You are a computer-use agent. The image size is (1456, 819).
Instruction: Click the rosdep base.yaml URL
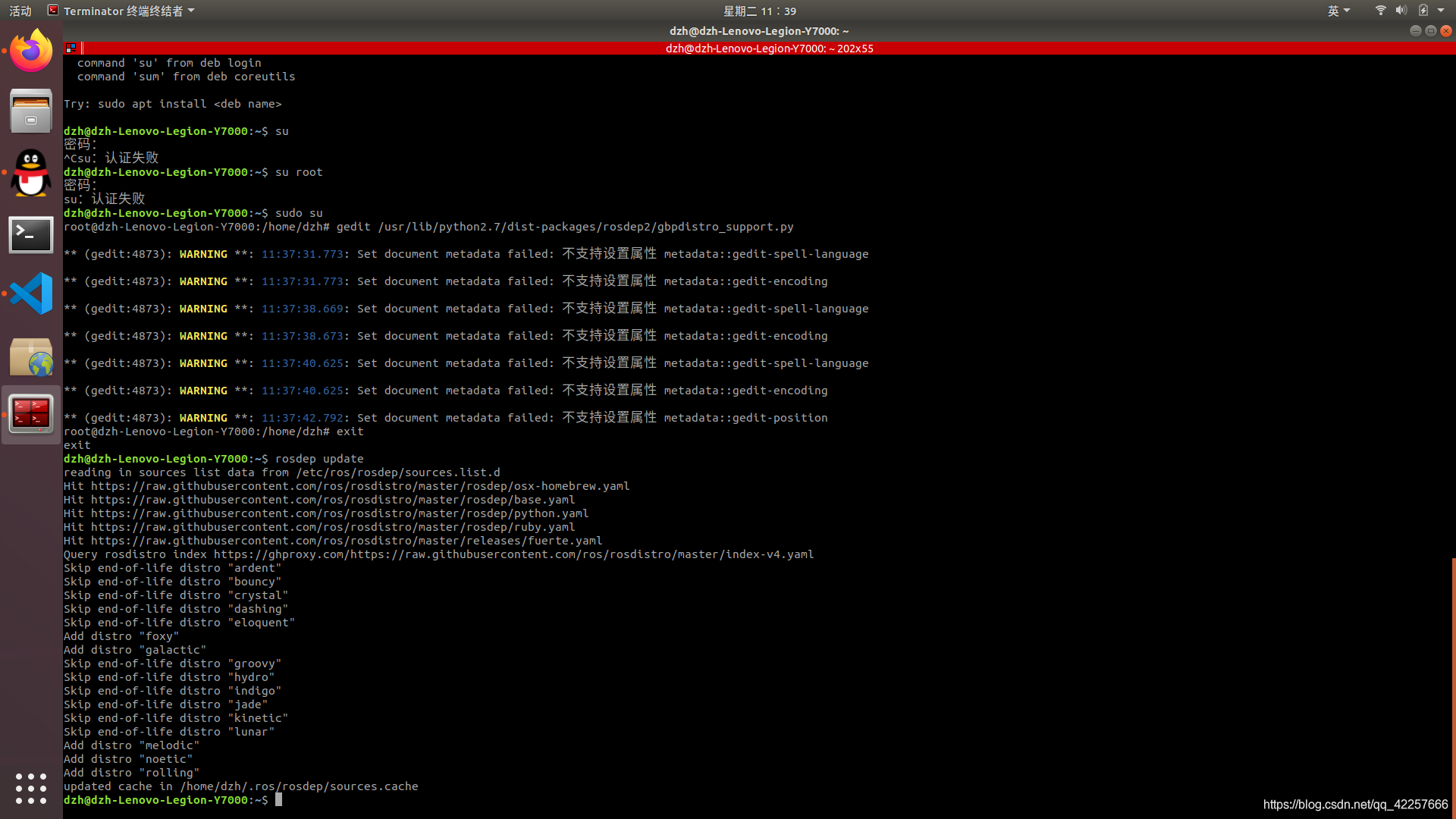click(333, 500)
